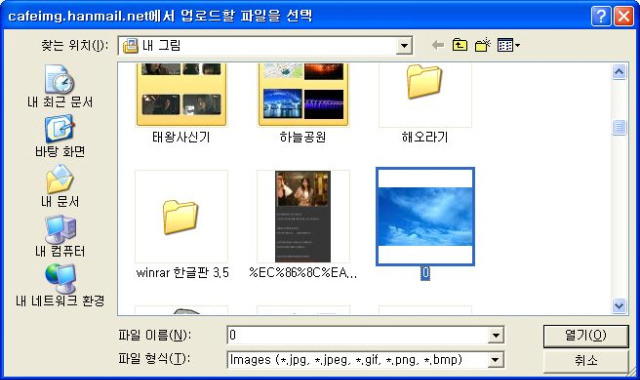Click the vertical scrollbar thumb
Viewport: 640px width, 380px height.
pos(619,128)
